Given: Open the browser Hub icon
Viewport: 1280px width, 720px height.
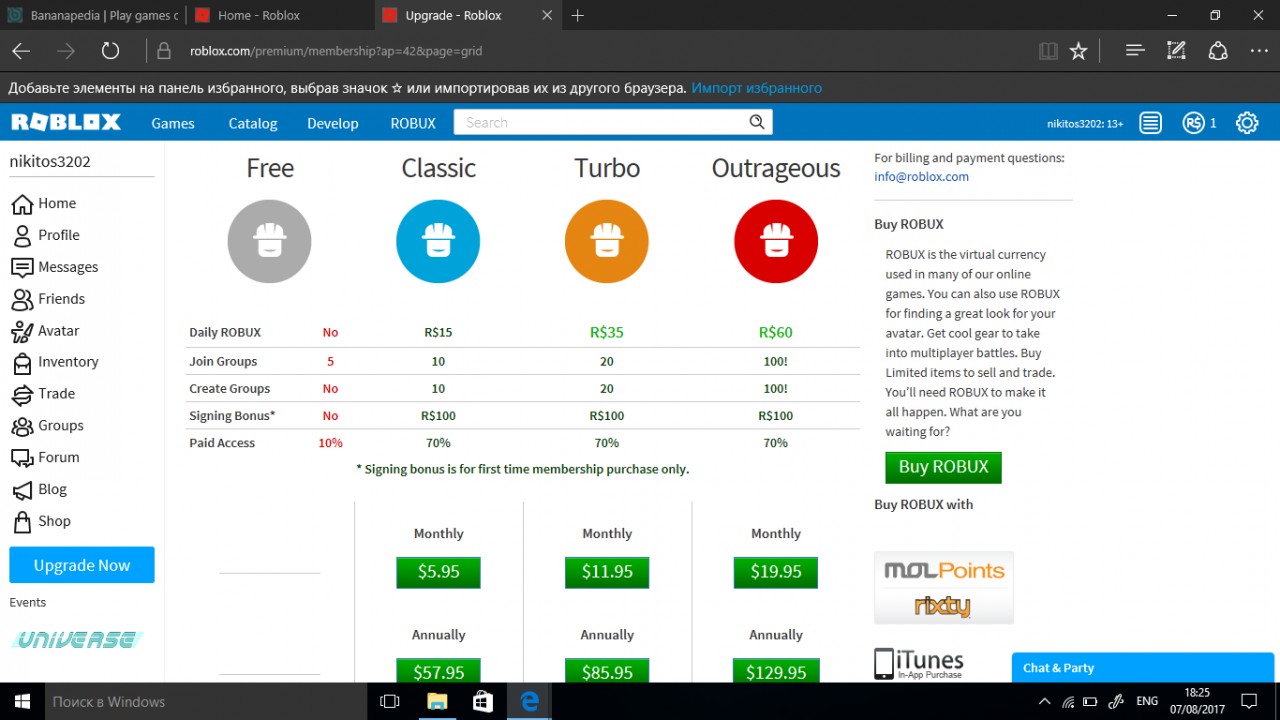Looking at the screenshot, I should click(x=1135, y=51).
